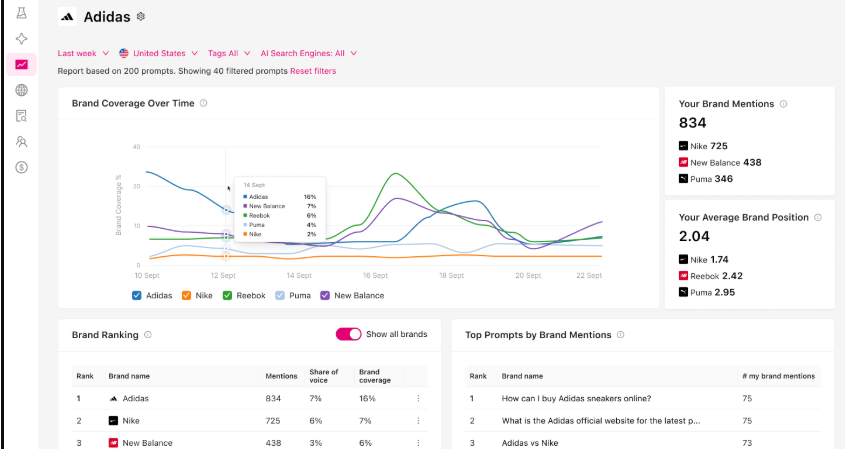
Task: Click the document search sidebar icon
Action: pyautogui.click(x=21, y=116)
